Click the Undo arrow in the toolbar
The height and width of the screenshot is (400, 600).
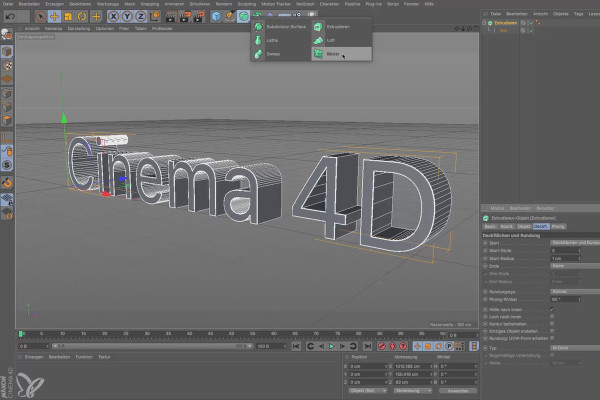point(10,16)
